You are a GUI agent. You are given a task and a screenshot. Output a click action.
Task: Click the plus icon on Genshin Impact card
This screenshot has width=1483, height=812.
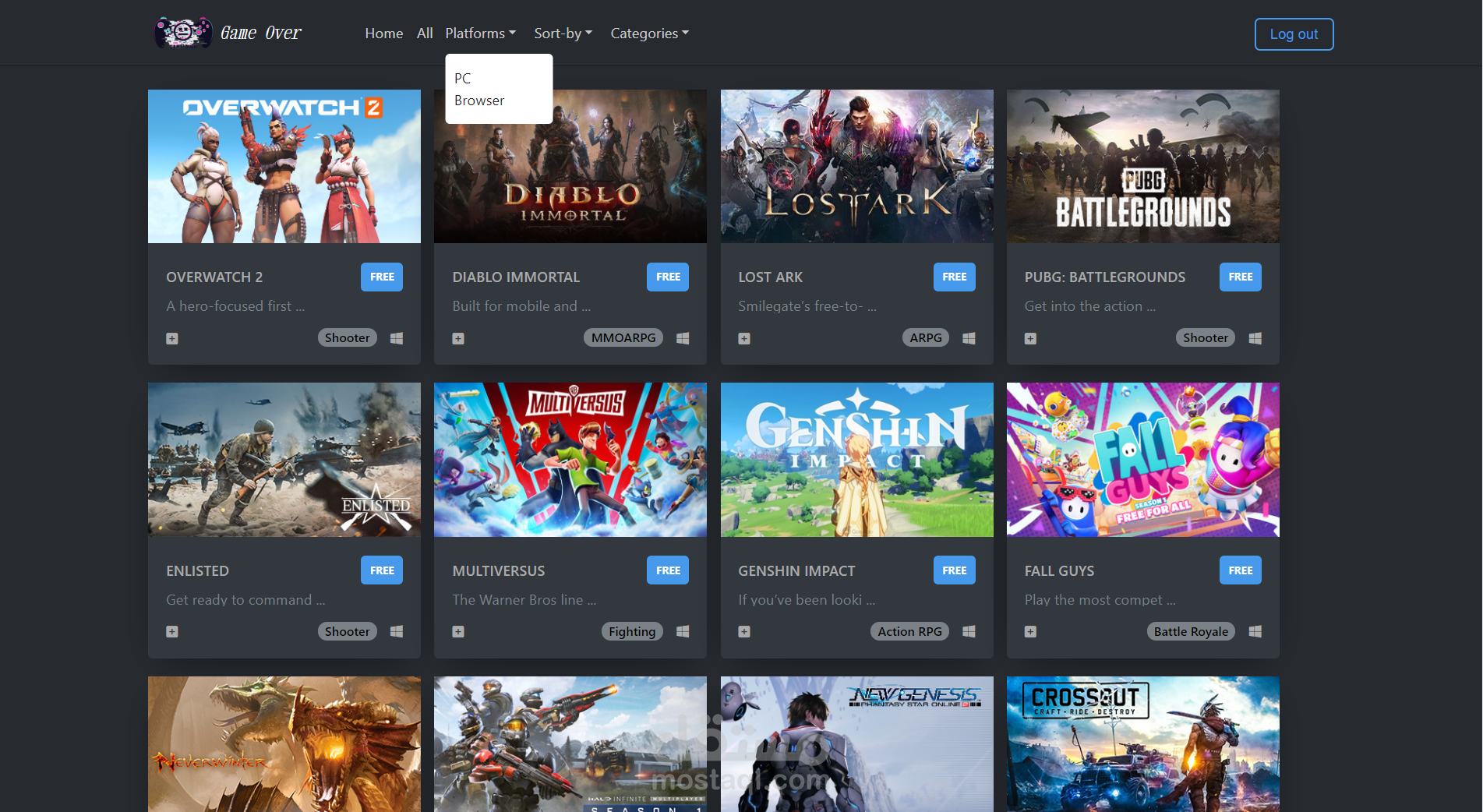point(744,632)
